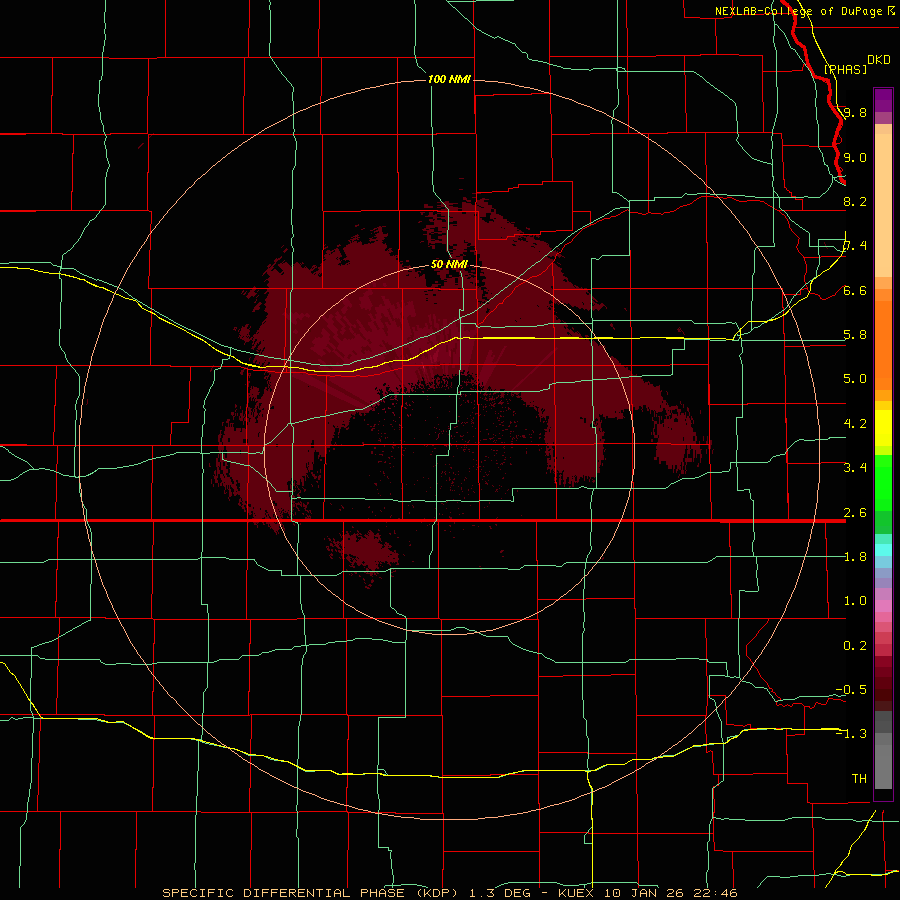
Task: Click the yellow segment of the color bar
Action: pyautogui.click(x=883, y=428)
